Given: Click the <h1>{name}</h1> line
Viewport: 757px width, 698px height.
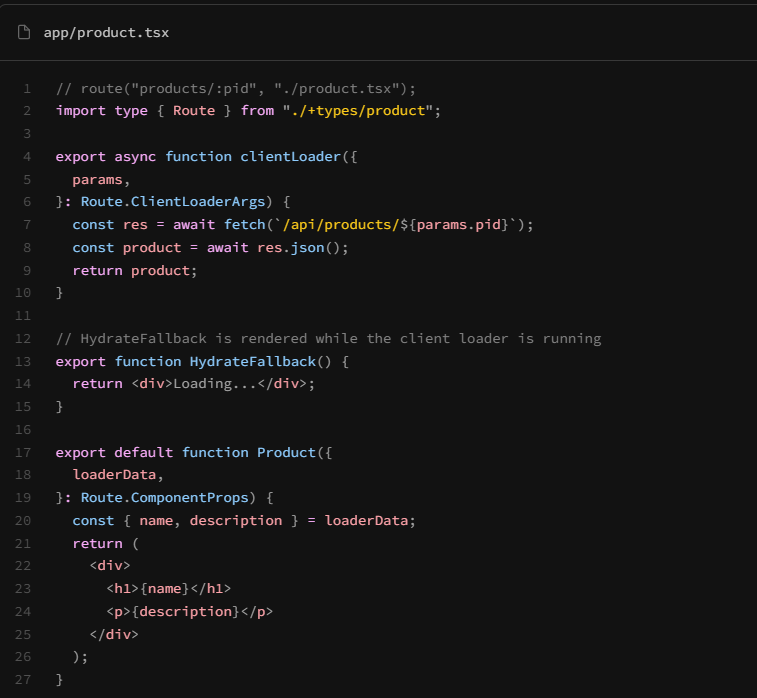Looking at the screenshot, I should [168, 589].
